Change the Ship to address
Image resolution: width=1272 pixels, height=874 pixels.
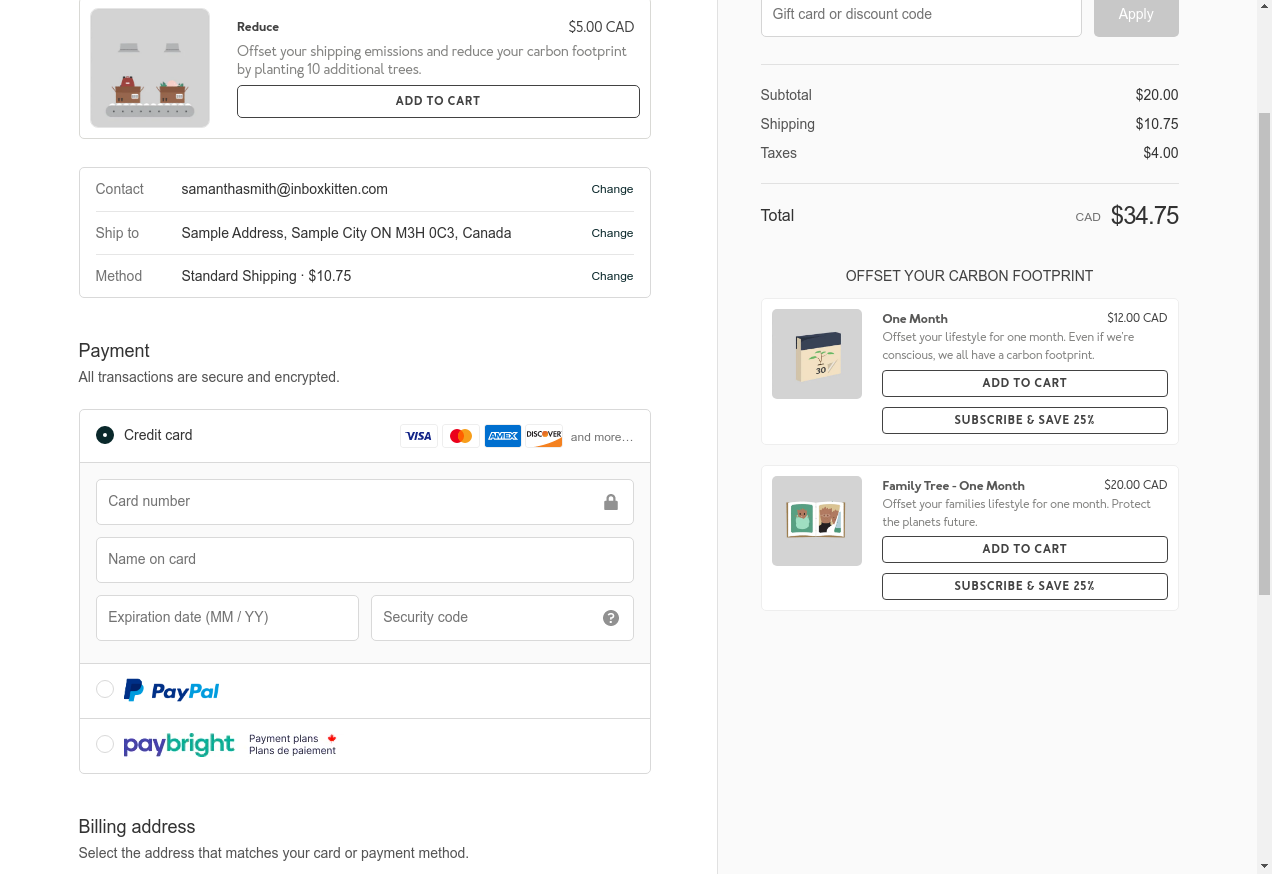point(612,233)
